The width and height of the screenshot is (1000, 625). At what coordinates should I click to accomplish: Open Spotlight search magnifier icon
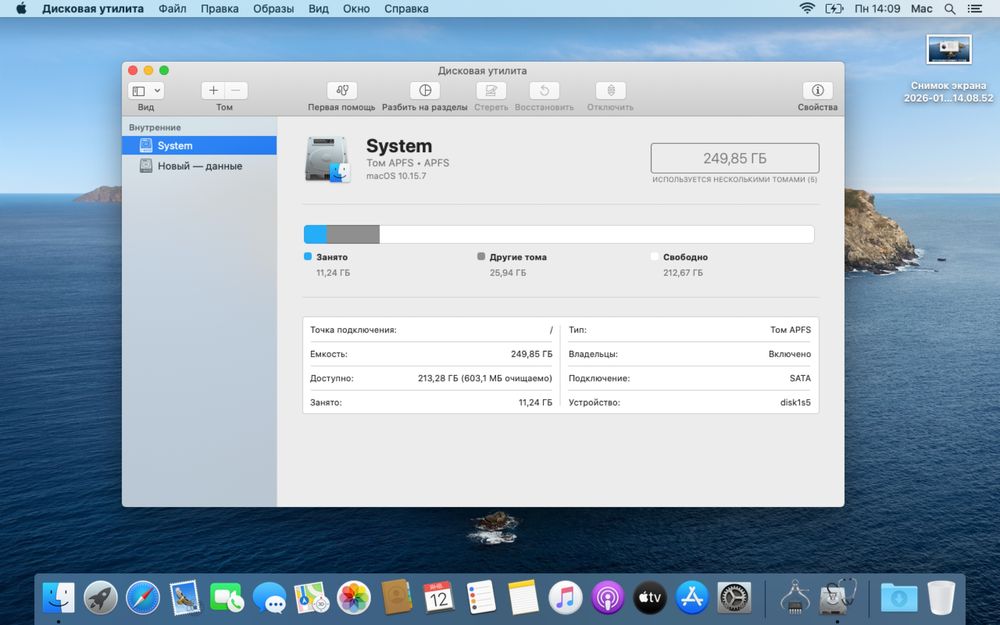click(x=950, y=9)
